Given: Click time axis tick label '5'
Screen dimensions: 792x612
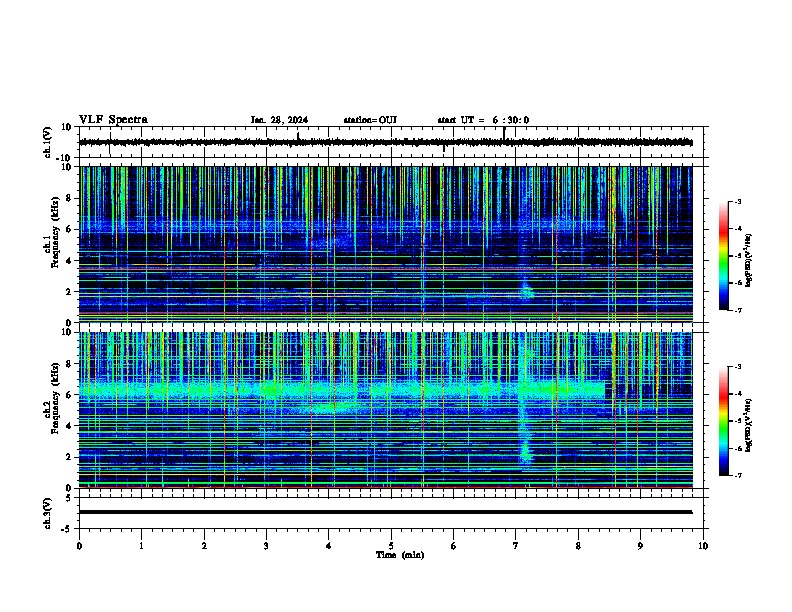Looking at the screenshot, I should tap(391, 546).
